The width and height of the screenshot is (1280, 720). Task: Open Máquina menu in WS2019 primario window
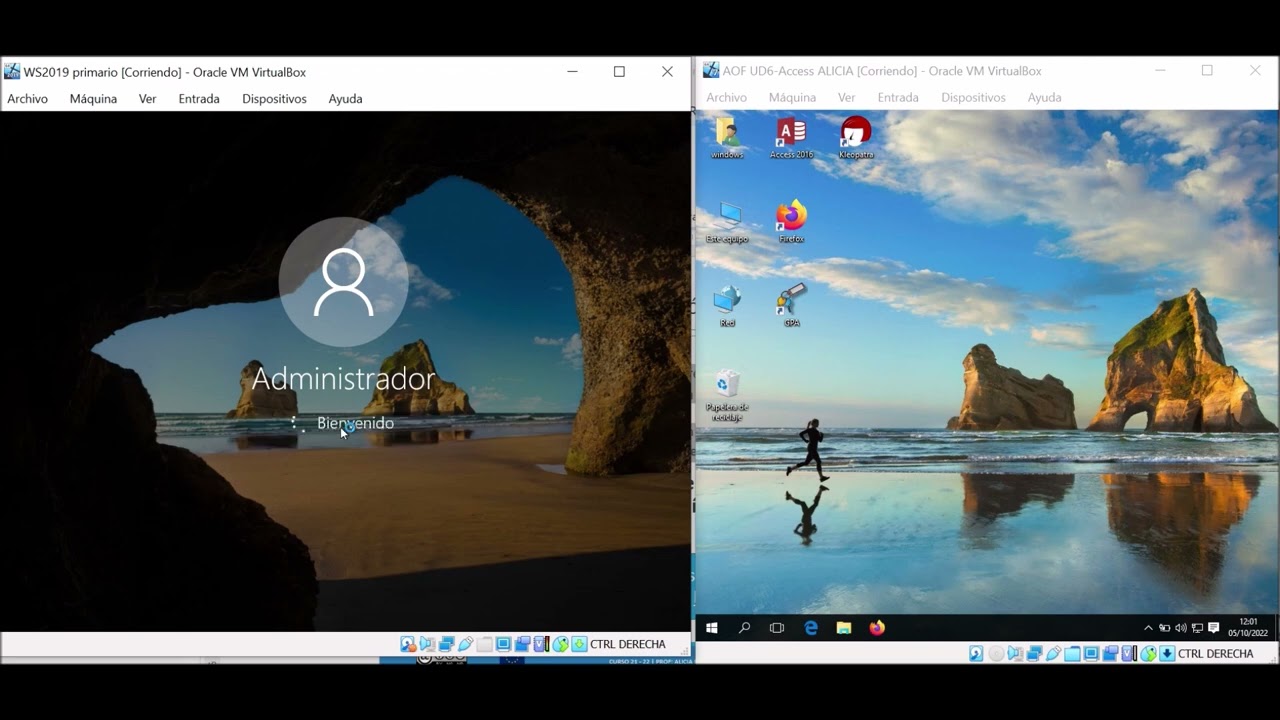93,99
